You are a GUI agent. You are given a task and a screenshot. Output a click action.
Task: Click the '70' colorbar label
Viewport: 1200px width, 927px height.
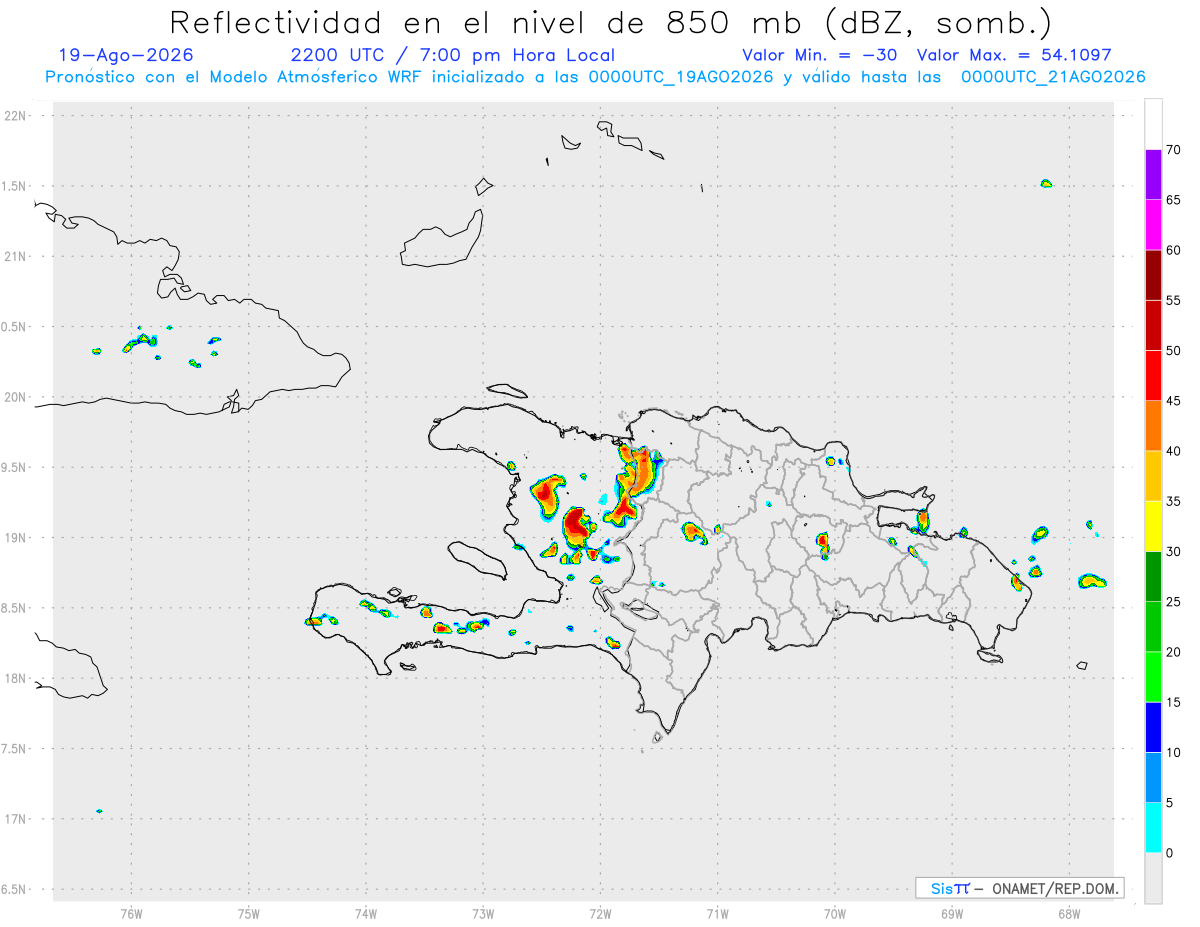coord(1174,150)
